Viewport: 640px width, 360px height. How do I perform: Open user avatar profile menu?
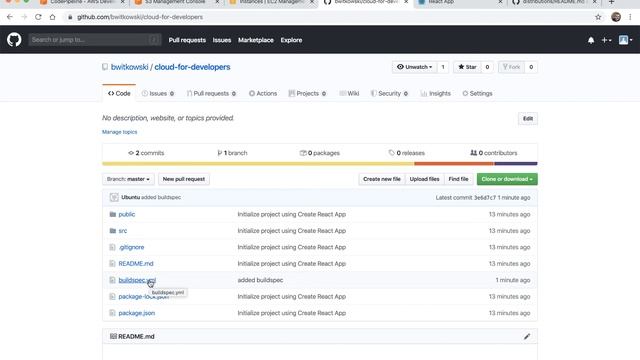click(625, 40)
